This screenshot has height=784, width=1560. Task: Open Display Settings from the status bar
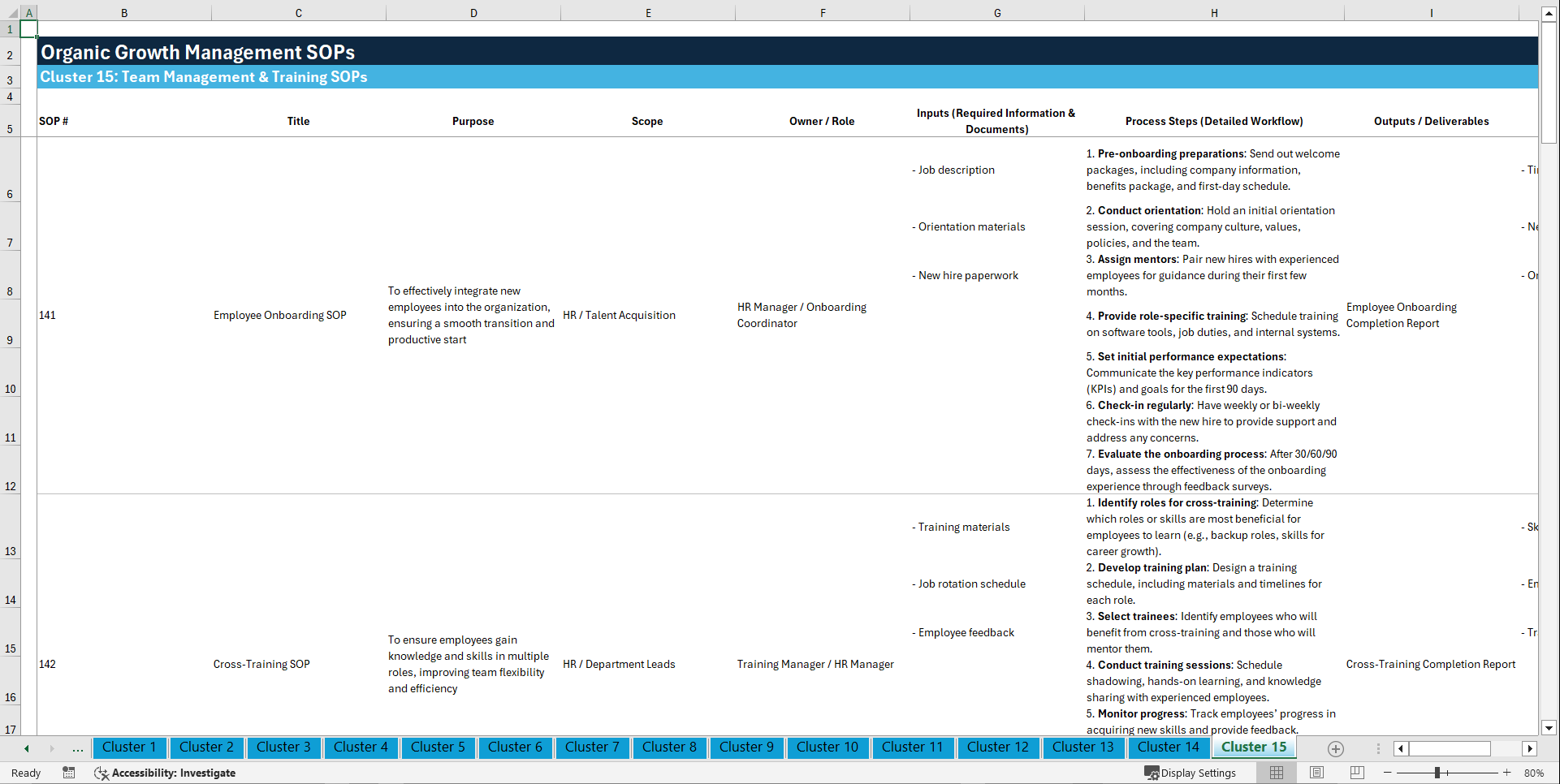(x=1191, y=773)
